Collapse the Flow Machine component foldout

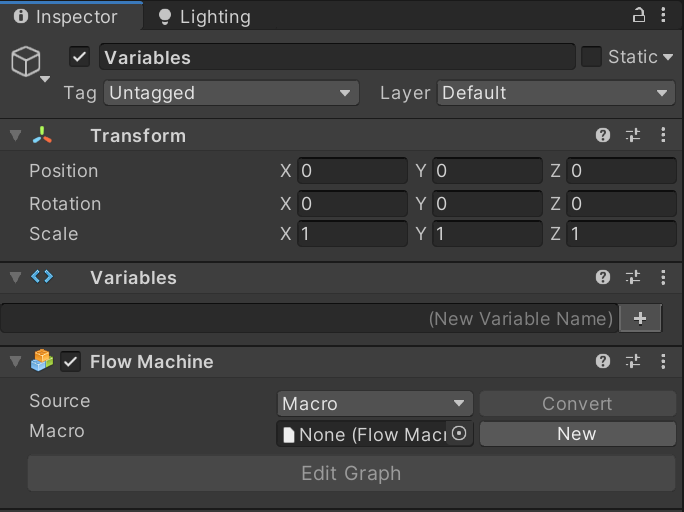pyautogui.click(x=16, y=362)
